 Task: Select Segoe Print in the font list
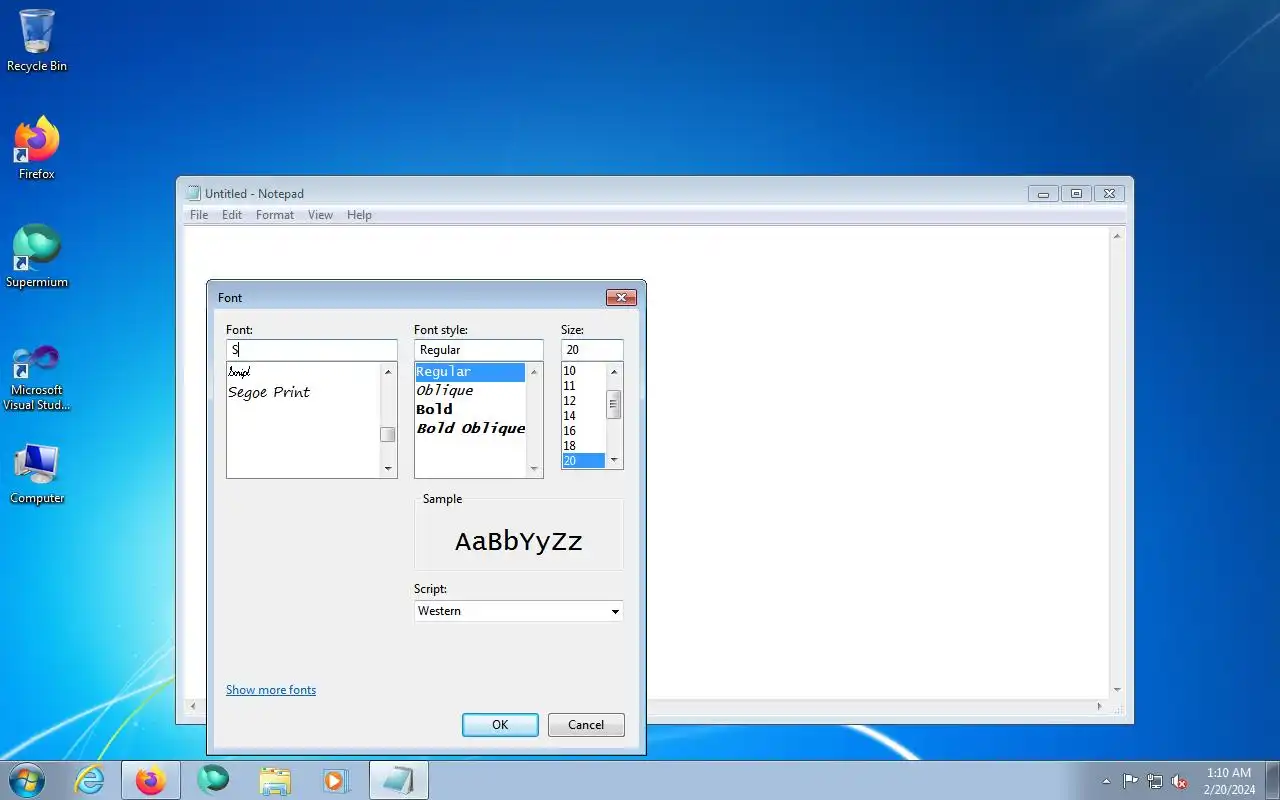tap(269, 392)
